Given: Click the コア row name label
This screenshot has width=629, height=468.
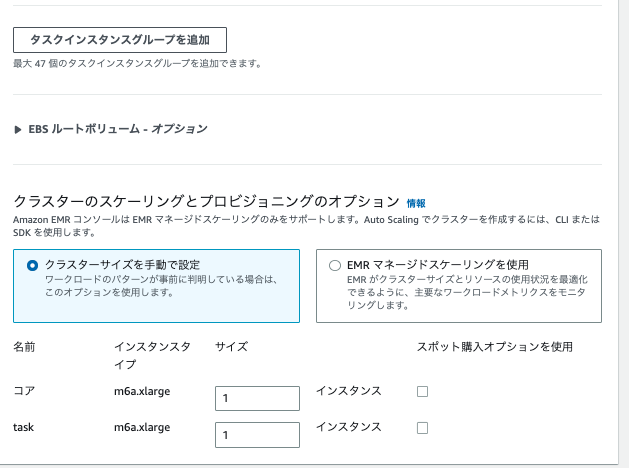Looking at the screenshot, I should click(x=24, y=391).
